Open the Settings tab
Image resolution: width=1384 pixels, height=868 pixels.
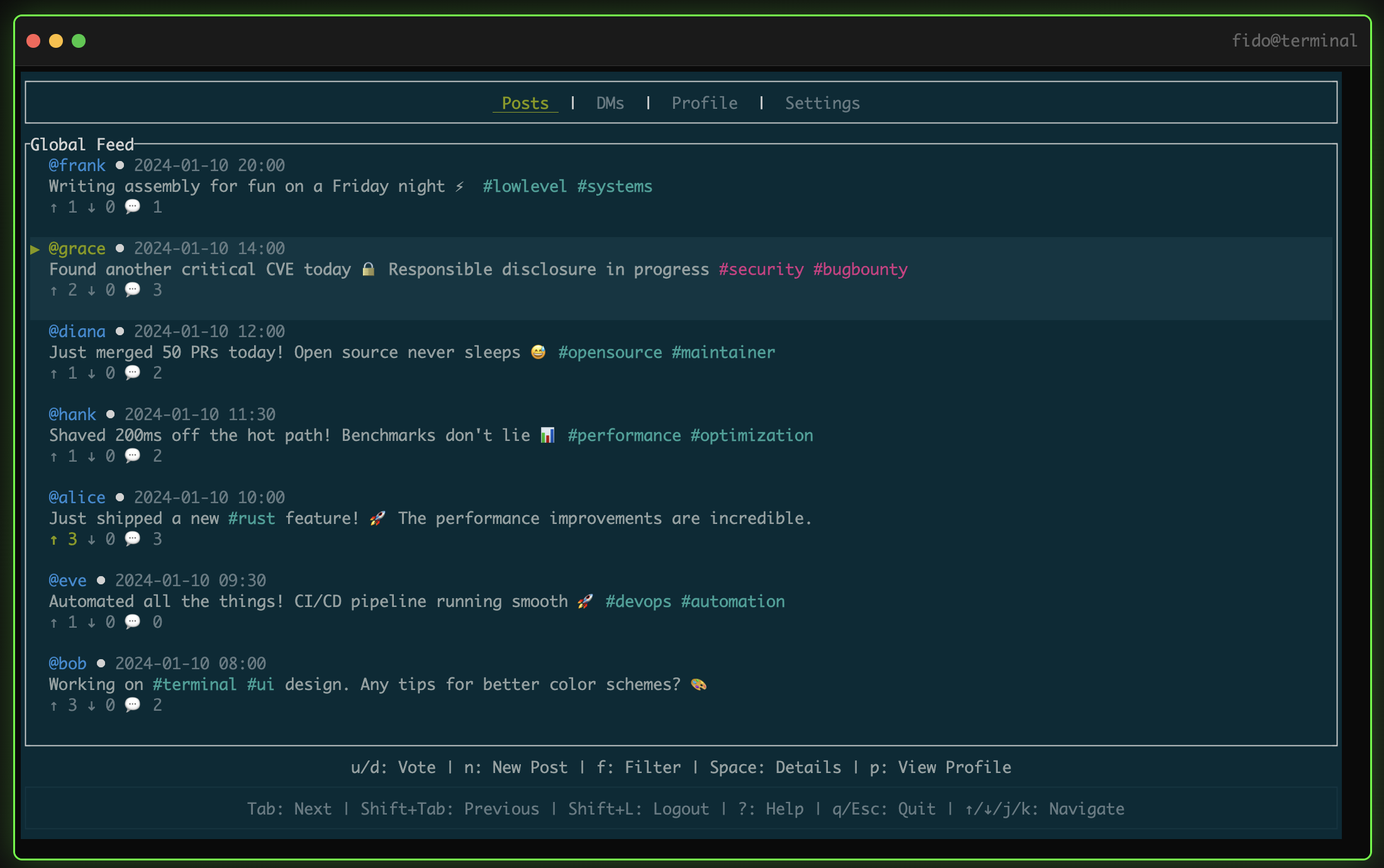[822, 103]
